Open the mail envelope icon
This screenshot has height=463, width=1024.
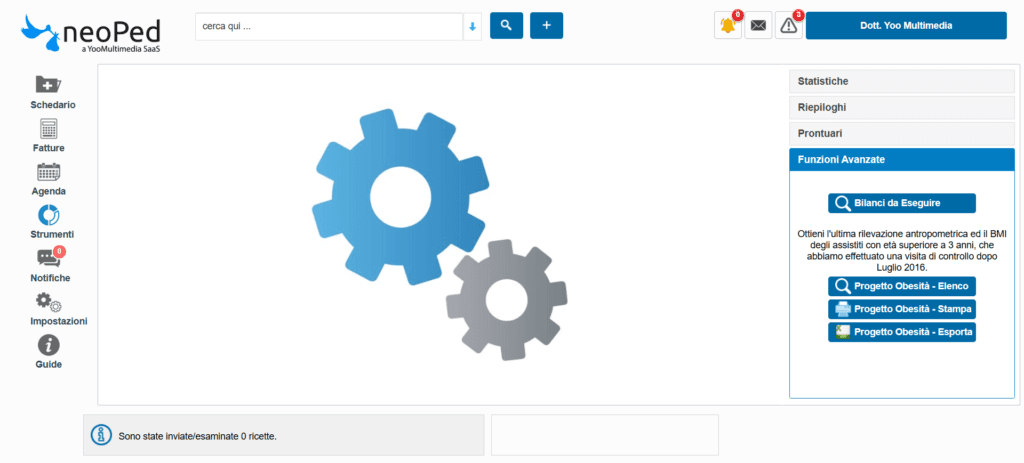click(x=758, y=26)
